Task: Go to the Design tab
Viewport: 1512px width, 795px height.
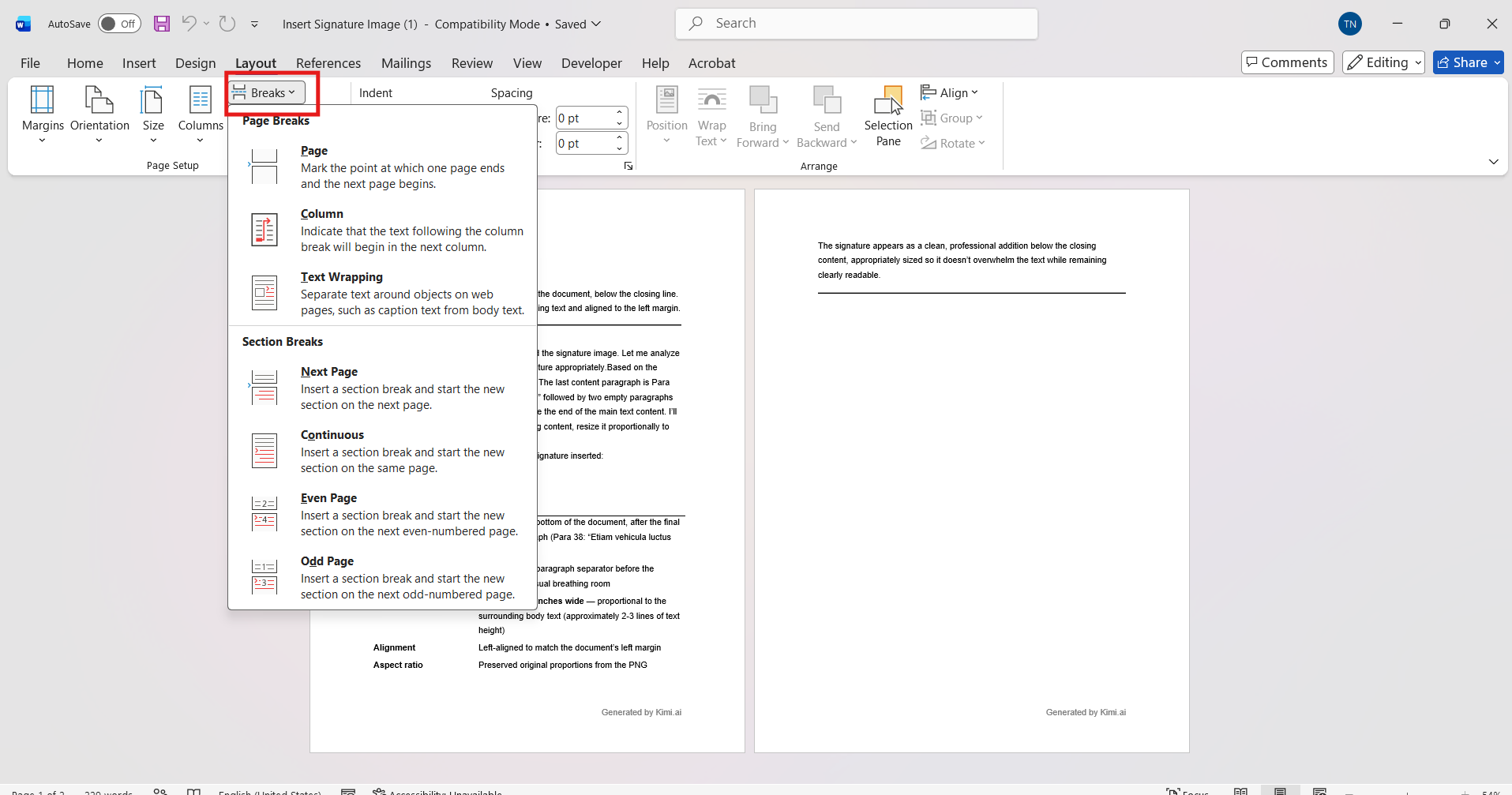Action: tap(196, 63)
